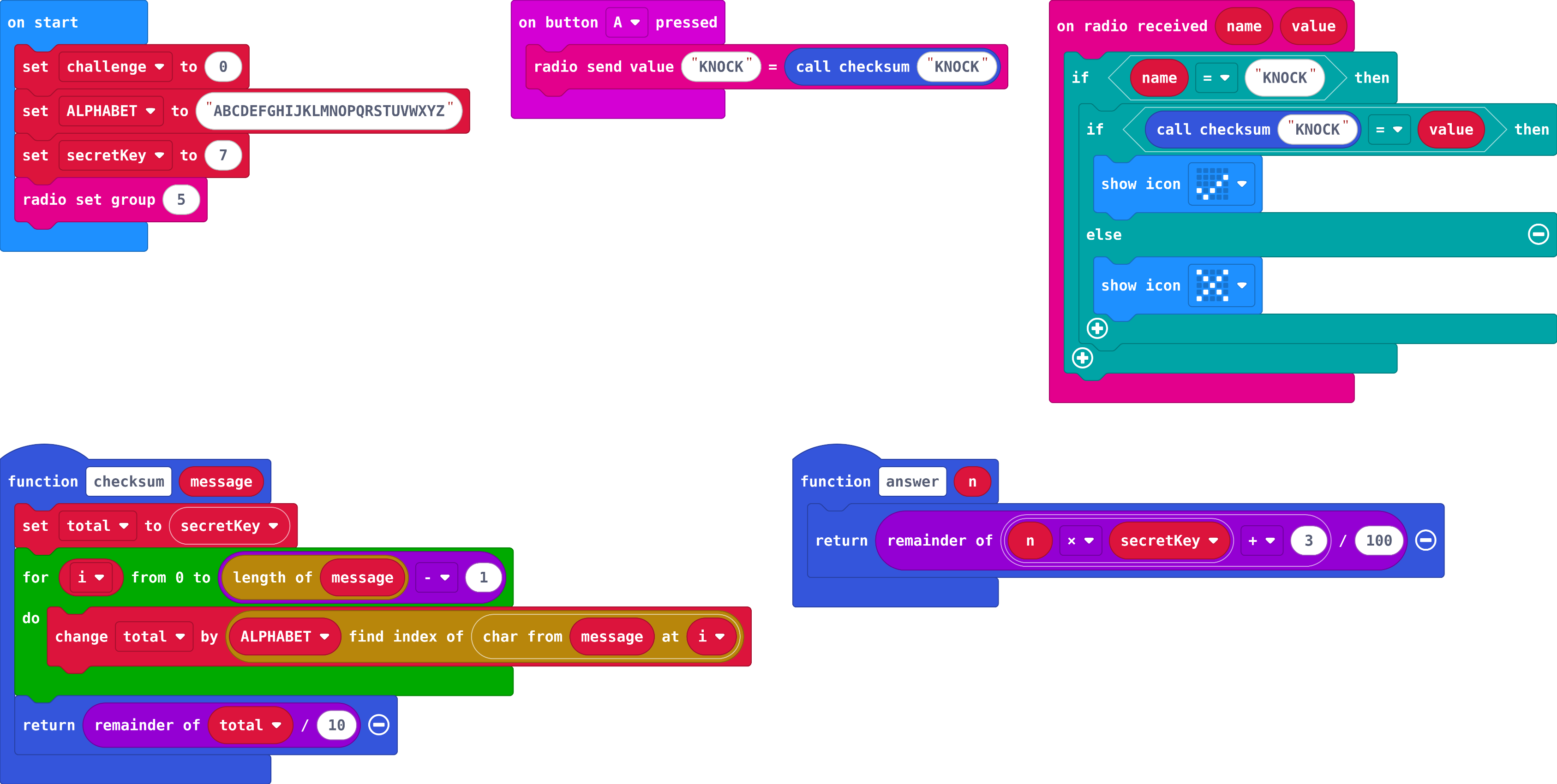Open the secretKey dropdown in the on start block
The image size is (1557, 784).
[x=115, y=156]
